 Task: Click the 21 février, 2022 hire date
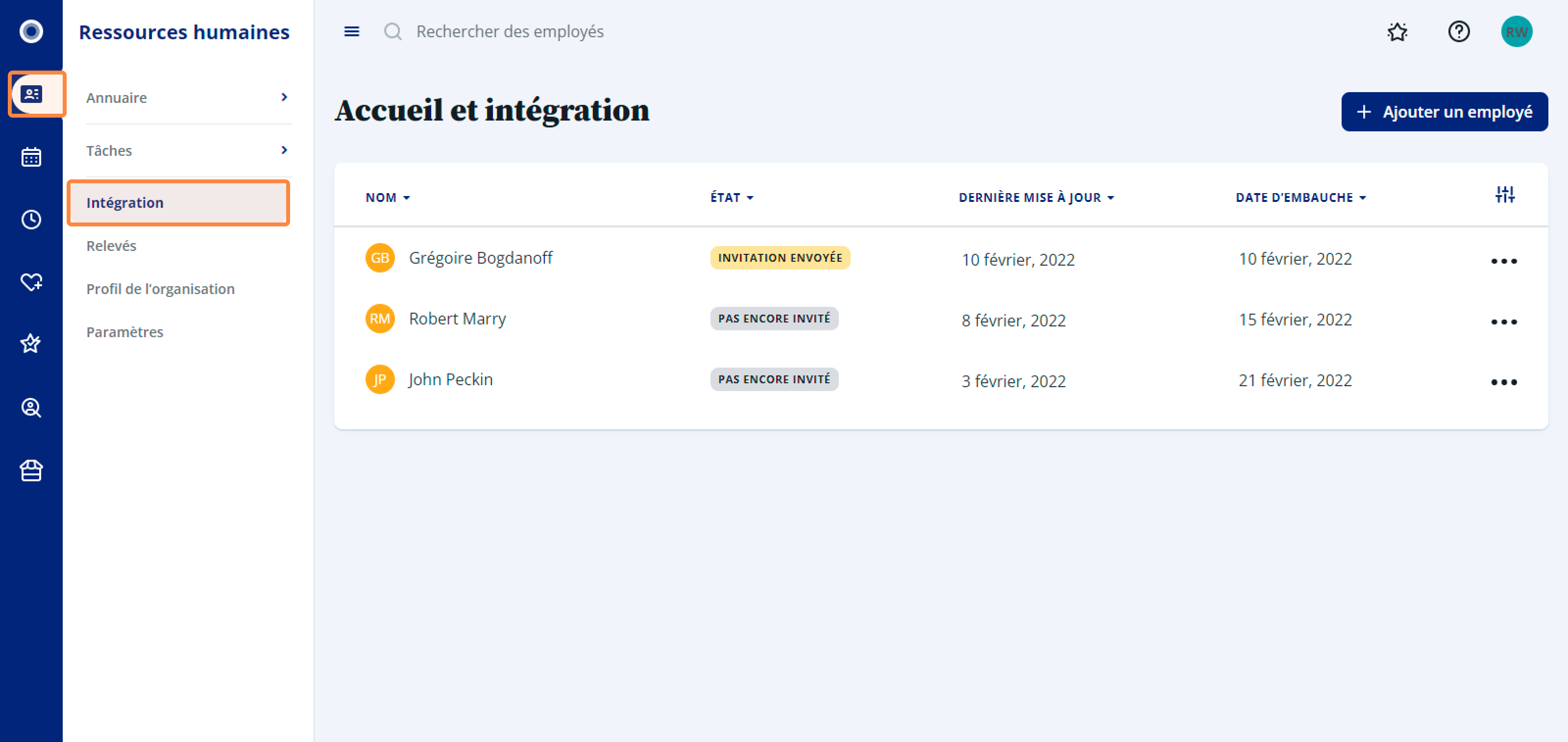[1295, 380]
